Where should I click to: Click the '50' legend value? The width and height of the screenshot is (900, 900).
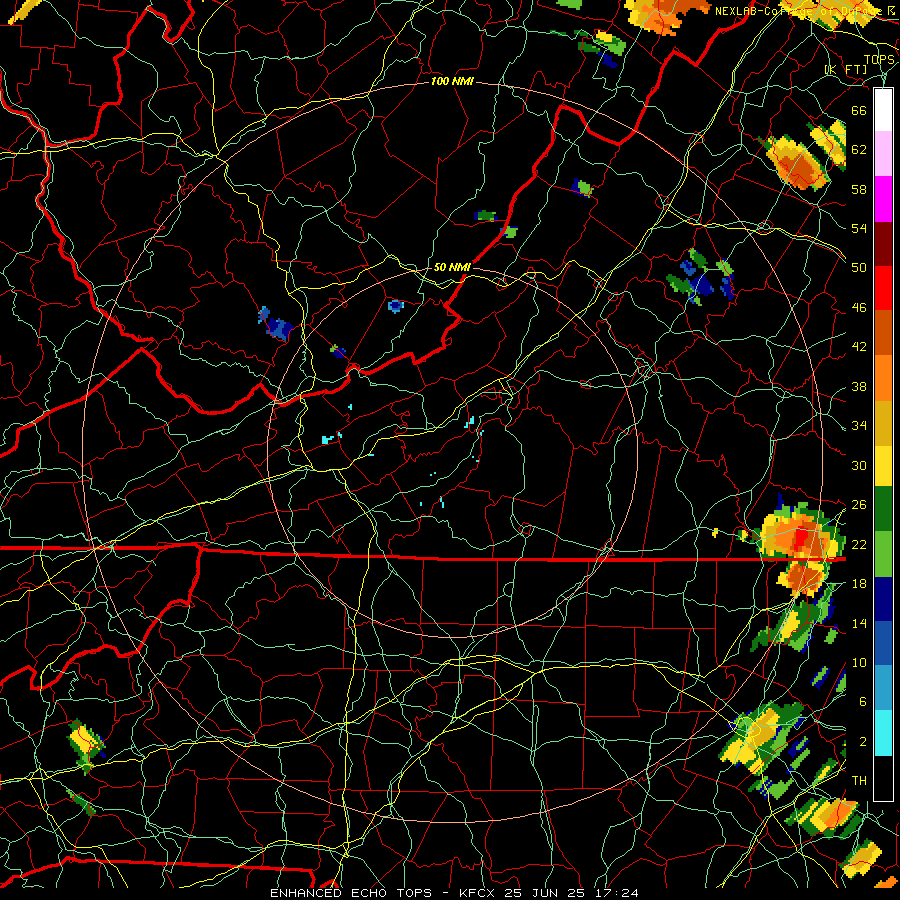point(859,267)
